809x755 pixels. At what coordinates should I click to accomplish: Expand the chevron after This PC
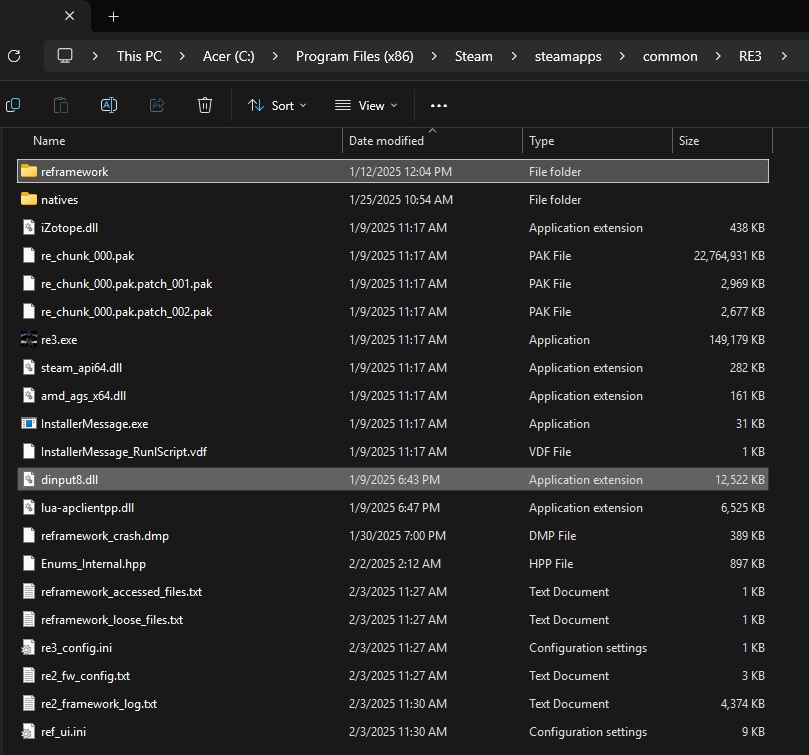[182, 56]
